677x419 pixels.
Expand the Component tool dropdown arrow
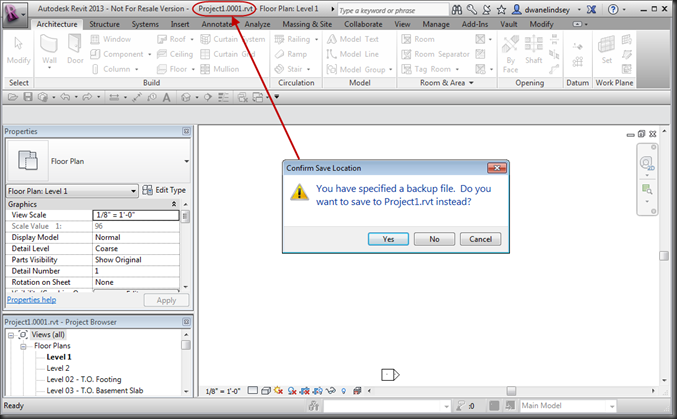pyautogui.click(x=150, y=54)
